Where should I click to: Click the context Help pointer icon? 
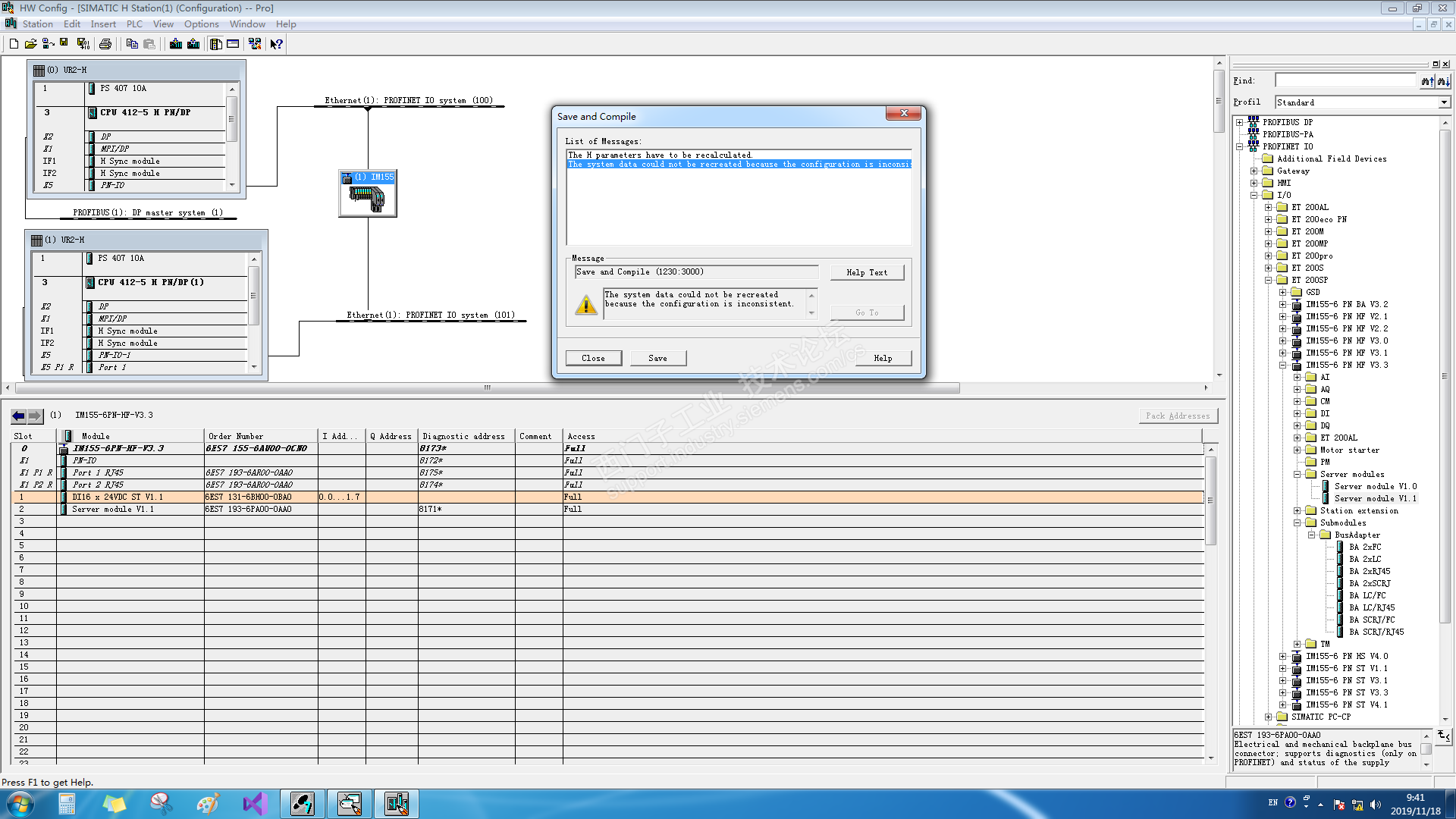pos(277,44)
